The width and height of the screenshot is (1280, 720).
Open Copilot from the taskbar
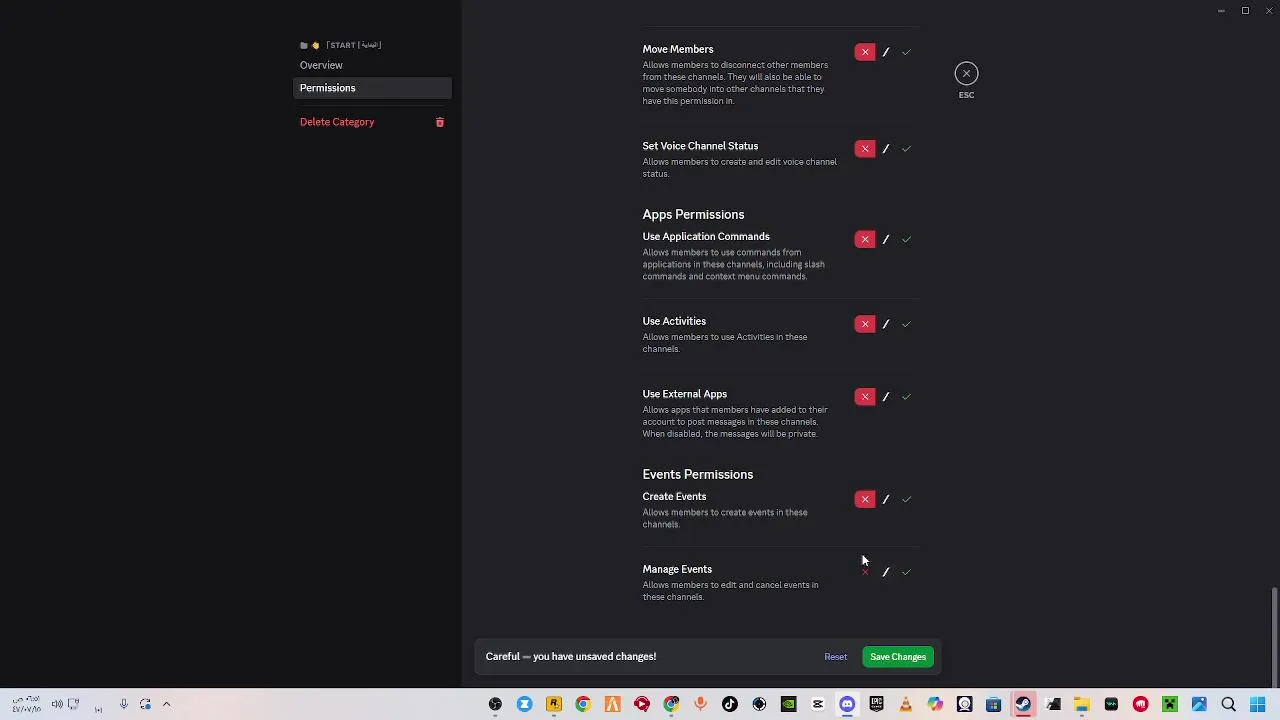click(935, 705)
